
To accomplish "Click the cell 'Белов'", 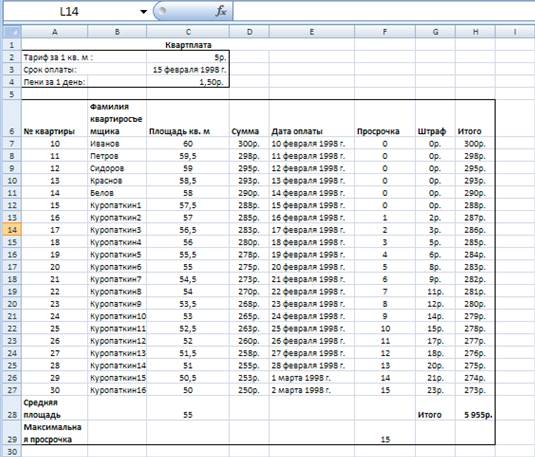I will [102, 193].
